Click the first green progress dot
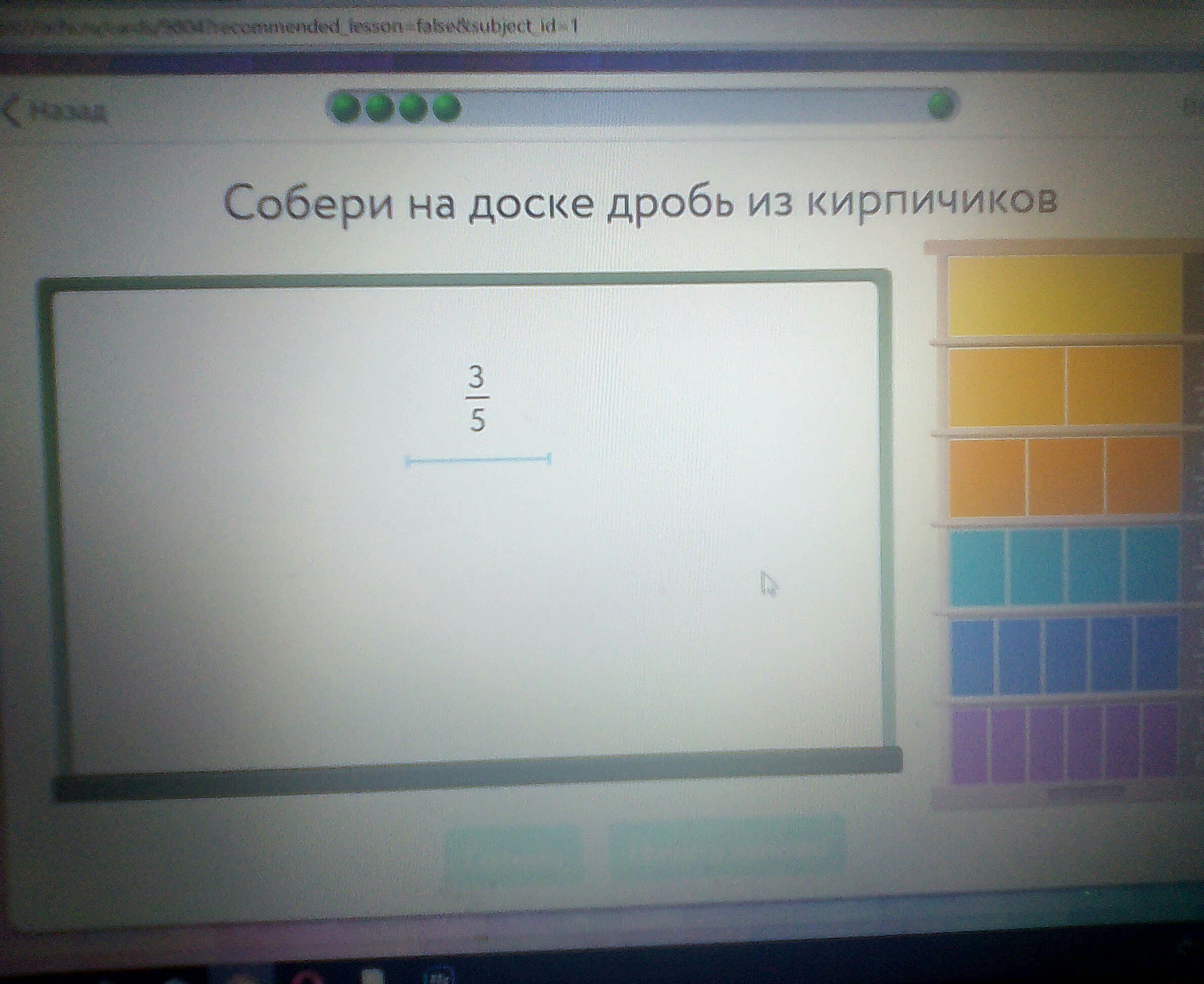 click(x=346, y=108)
